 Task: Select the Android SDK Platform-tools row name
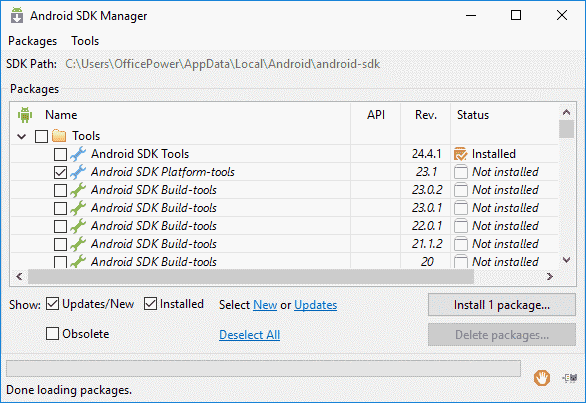163,172
